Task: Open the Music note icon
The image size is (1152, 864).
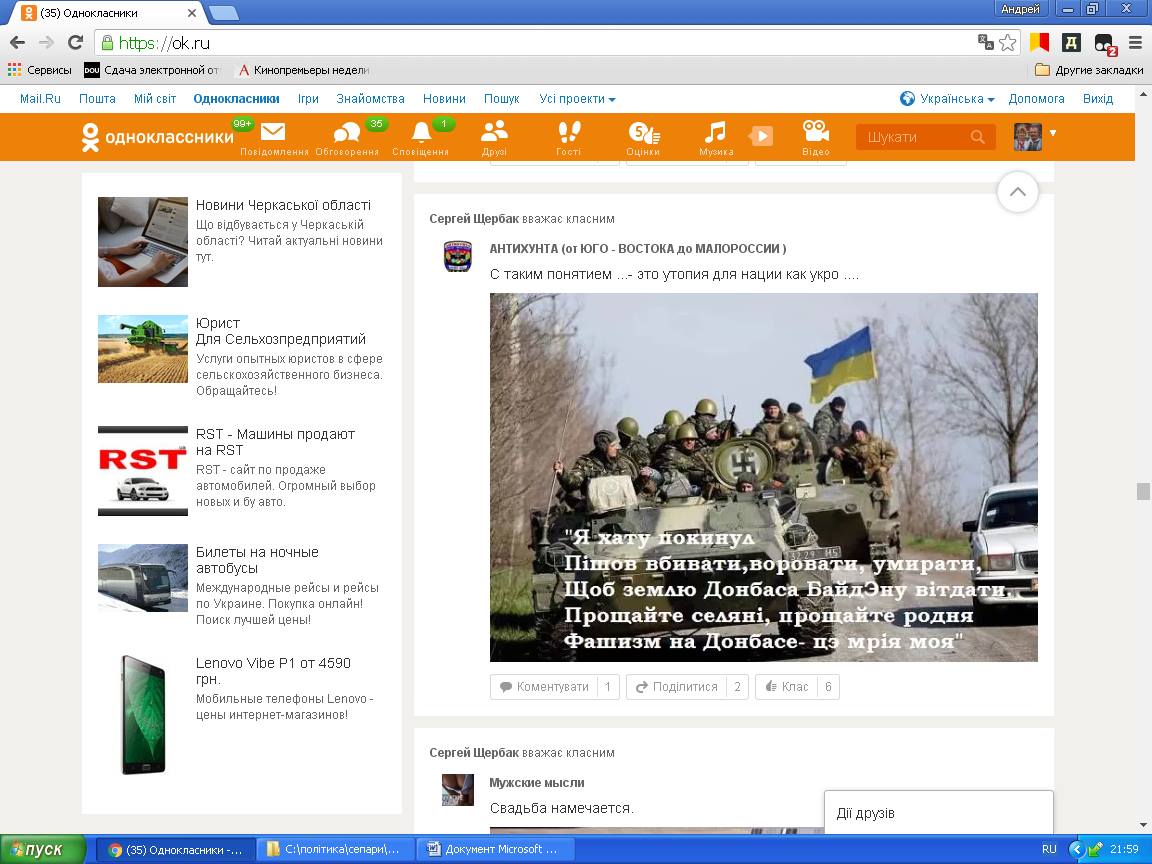Action: (x=715, y=133)
